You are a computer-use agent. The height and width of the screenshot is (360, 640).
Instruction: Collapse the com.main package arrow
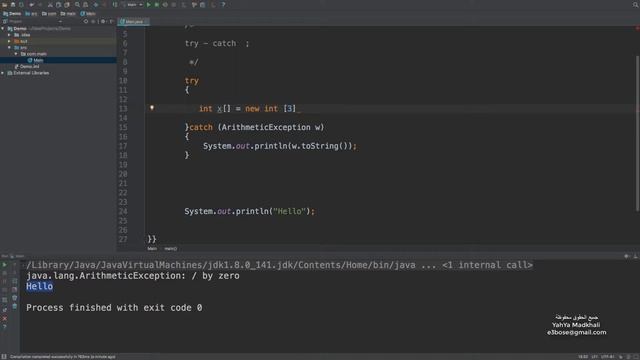(16, 54)
